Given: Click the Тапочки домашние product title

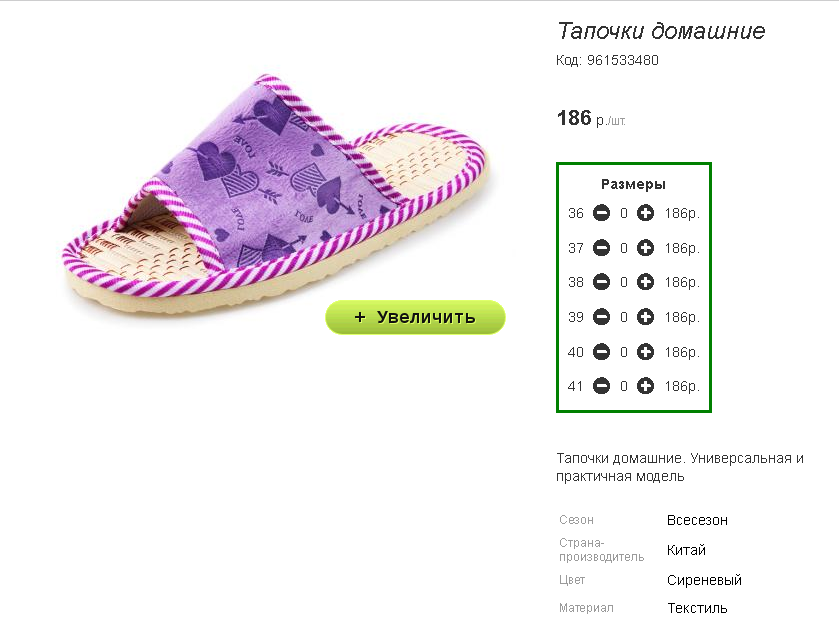Looking at the screenshot, I should 661,31.
